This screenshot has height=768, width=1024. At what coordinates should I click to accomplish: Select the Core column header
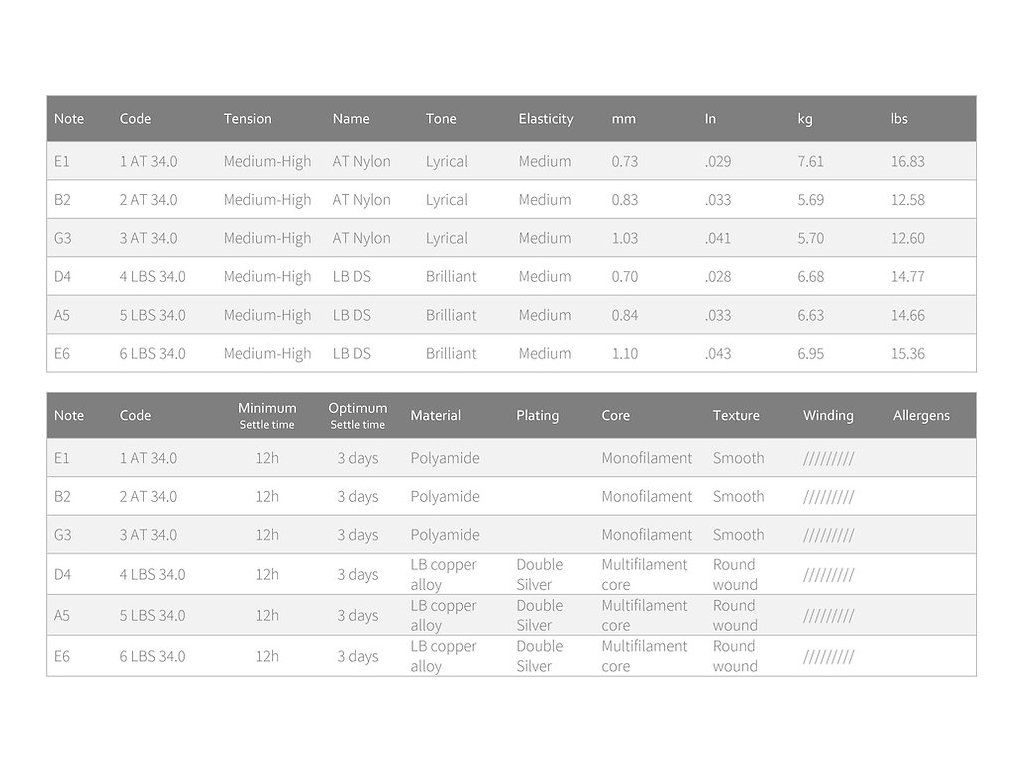tap(615, 416)
